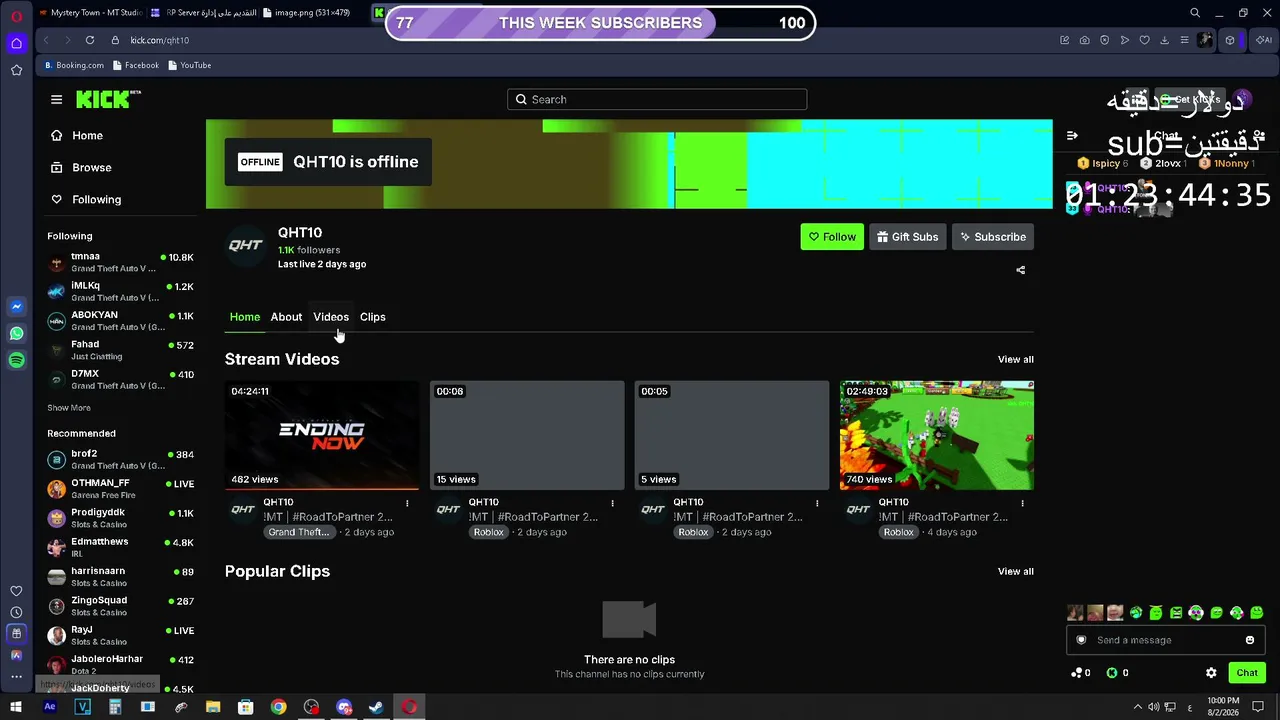Open ABOKYAN channel in Following list
Screen dimensions: 1280x720
(121, 321)
